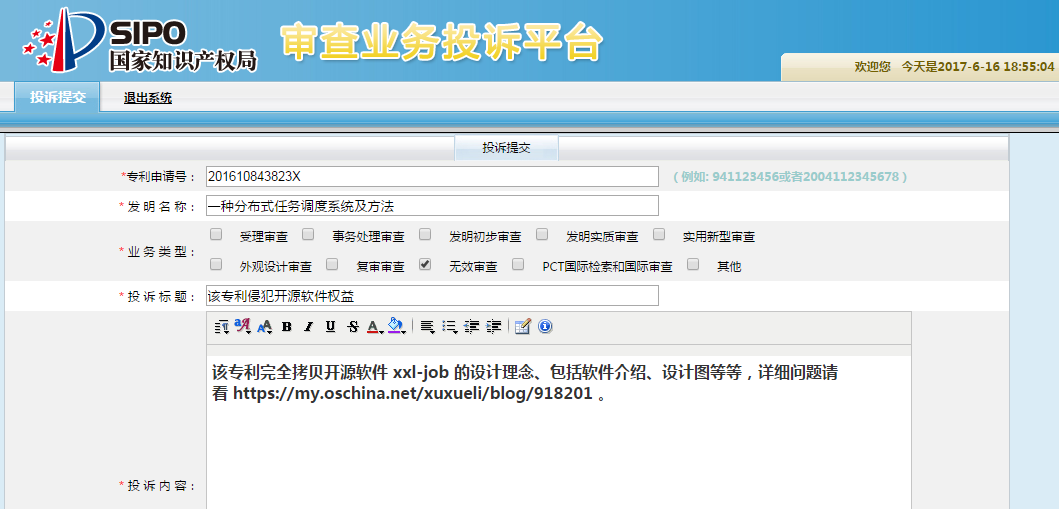The width and height of the screenshot is (1059, 509).
Task: Open font size dropdown icon
Action: 265,327
